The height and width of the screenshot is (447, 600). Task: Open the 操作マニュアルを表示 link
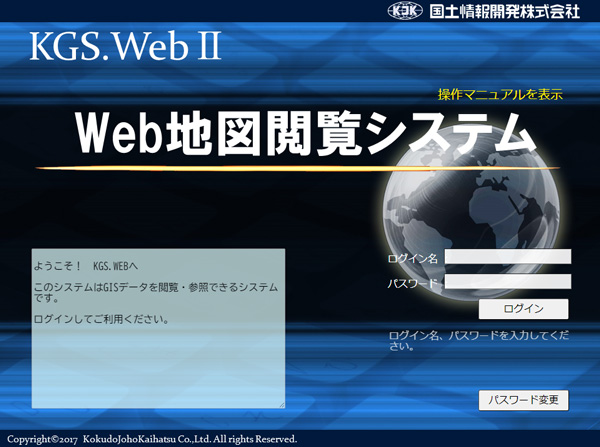point(500,94)
